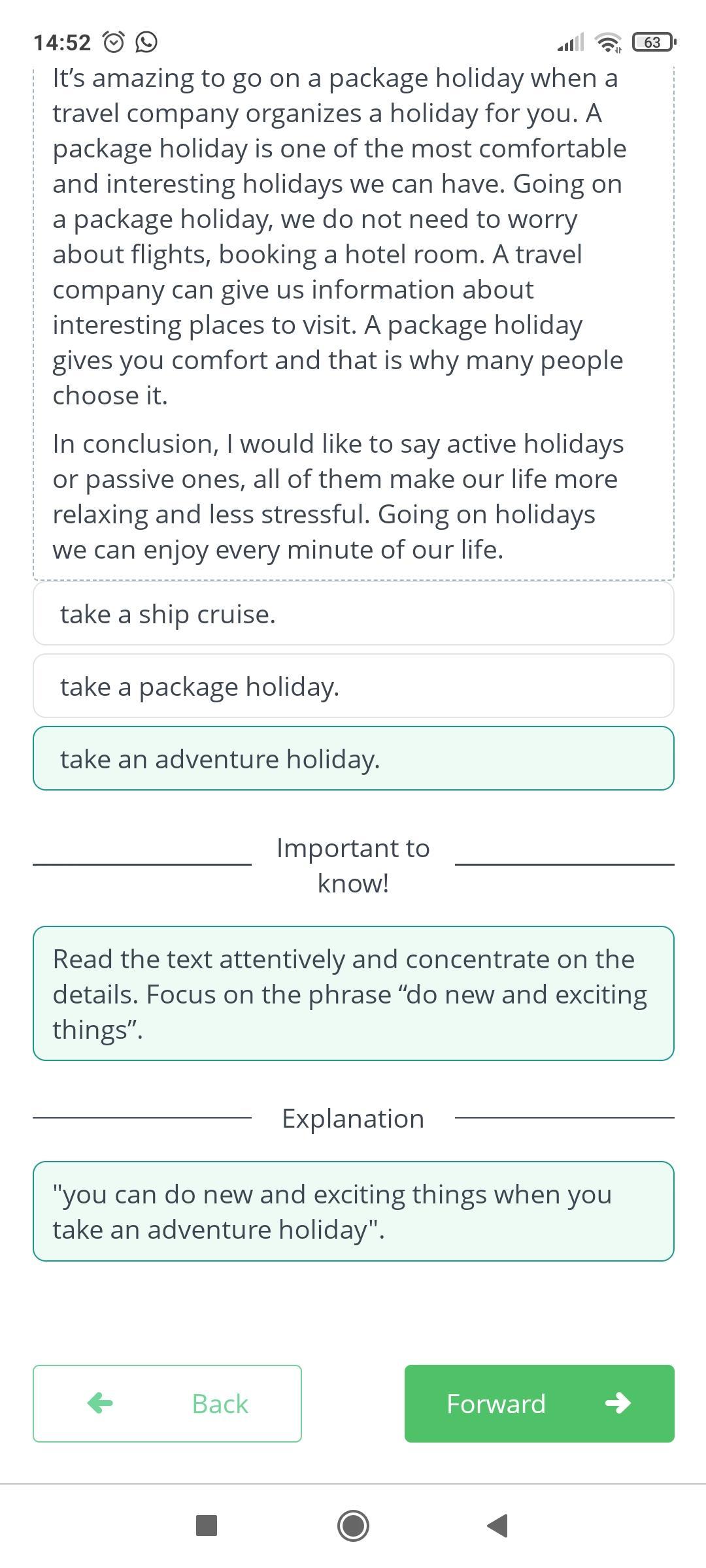
Task: Tap the hint box about 'do new and exciting things'
Action: pyautogui.click(x=354, y=993)
